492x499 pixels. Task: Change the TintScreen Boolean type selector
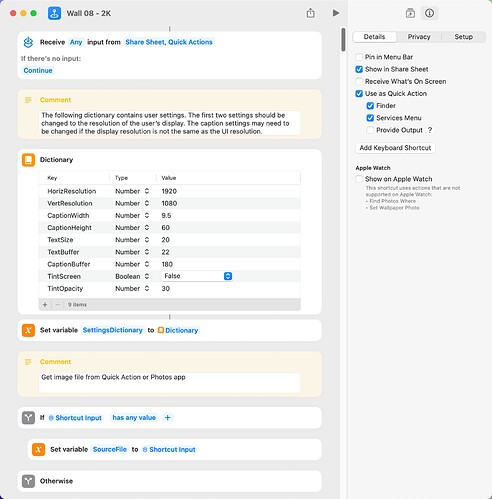pos(132,276)
